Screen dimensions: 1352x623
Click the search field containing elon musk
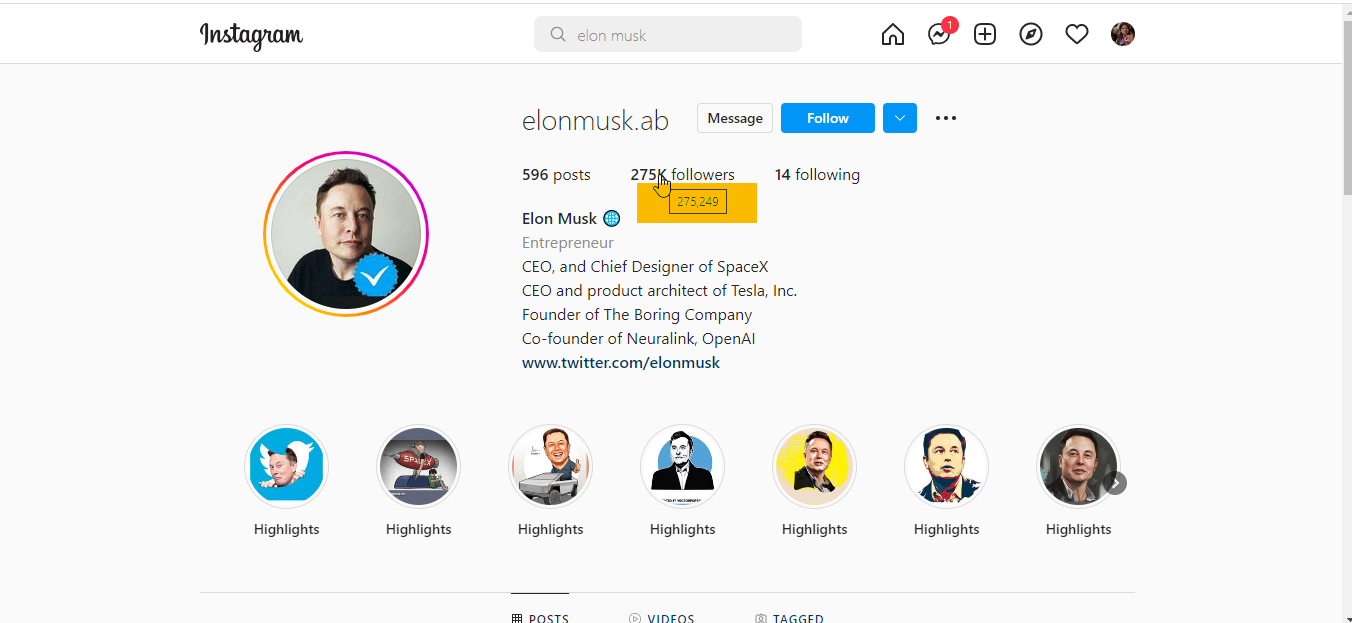(668, 35)
